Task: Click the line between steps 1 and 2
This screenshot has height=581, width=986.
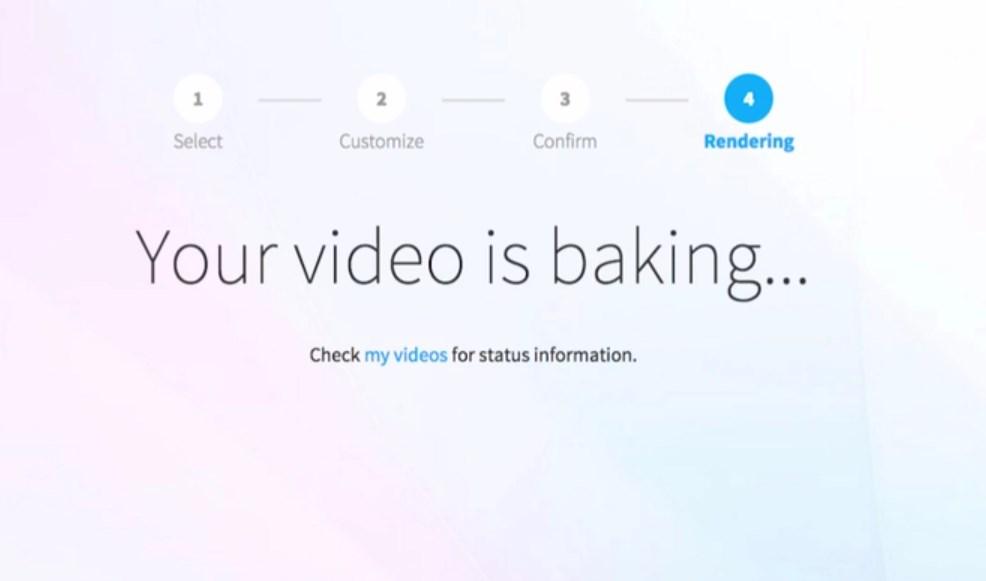Action: tap(290, 100)
